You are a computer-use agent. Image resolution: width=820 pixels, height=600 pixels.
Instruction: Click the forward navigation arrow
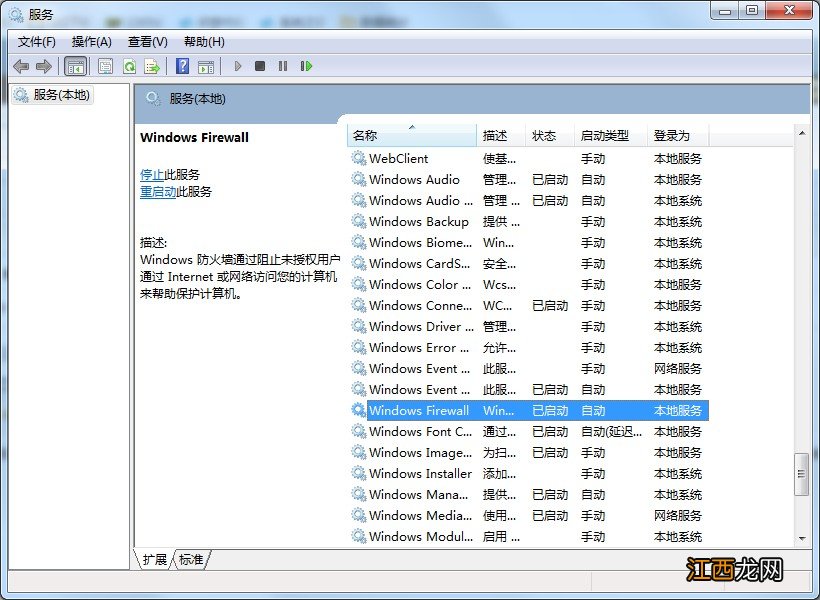click(43, 66)
